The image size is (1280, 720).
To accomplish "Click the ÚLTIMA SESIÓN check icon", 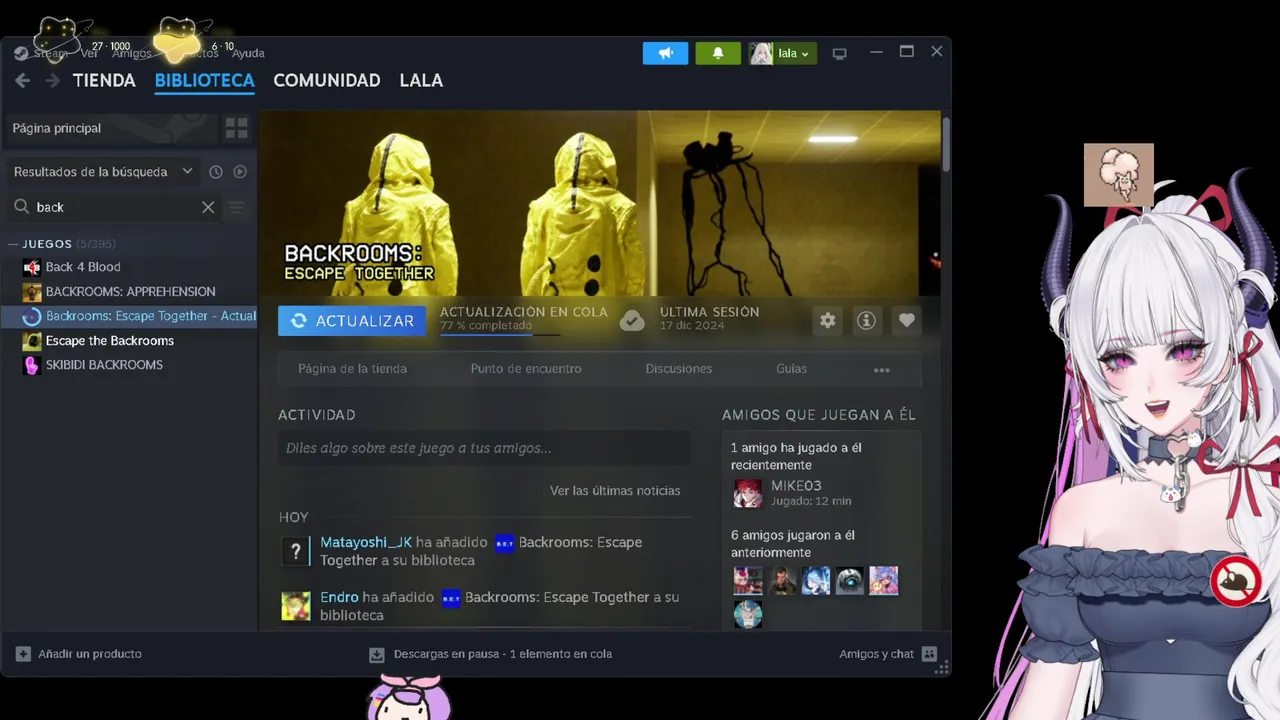I will point(632,320).
